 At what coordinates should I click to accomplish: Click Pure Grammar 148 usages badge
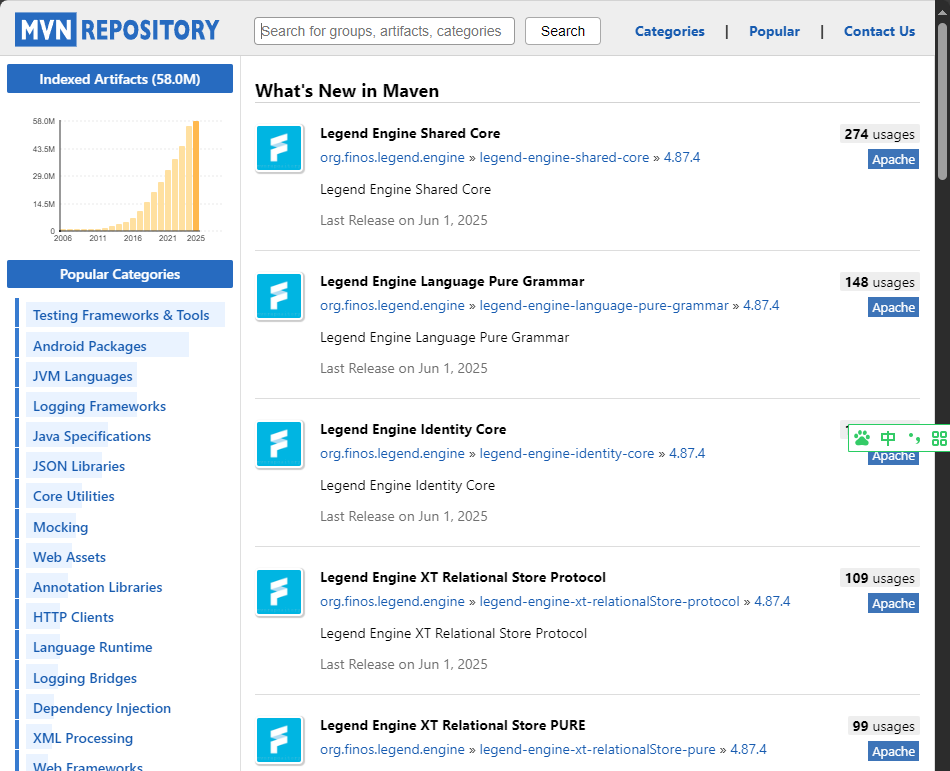(x=880, y=282)
